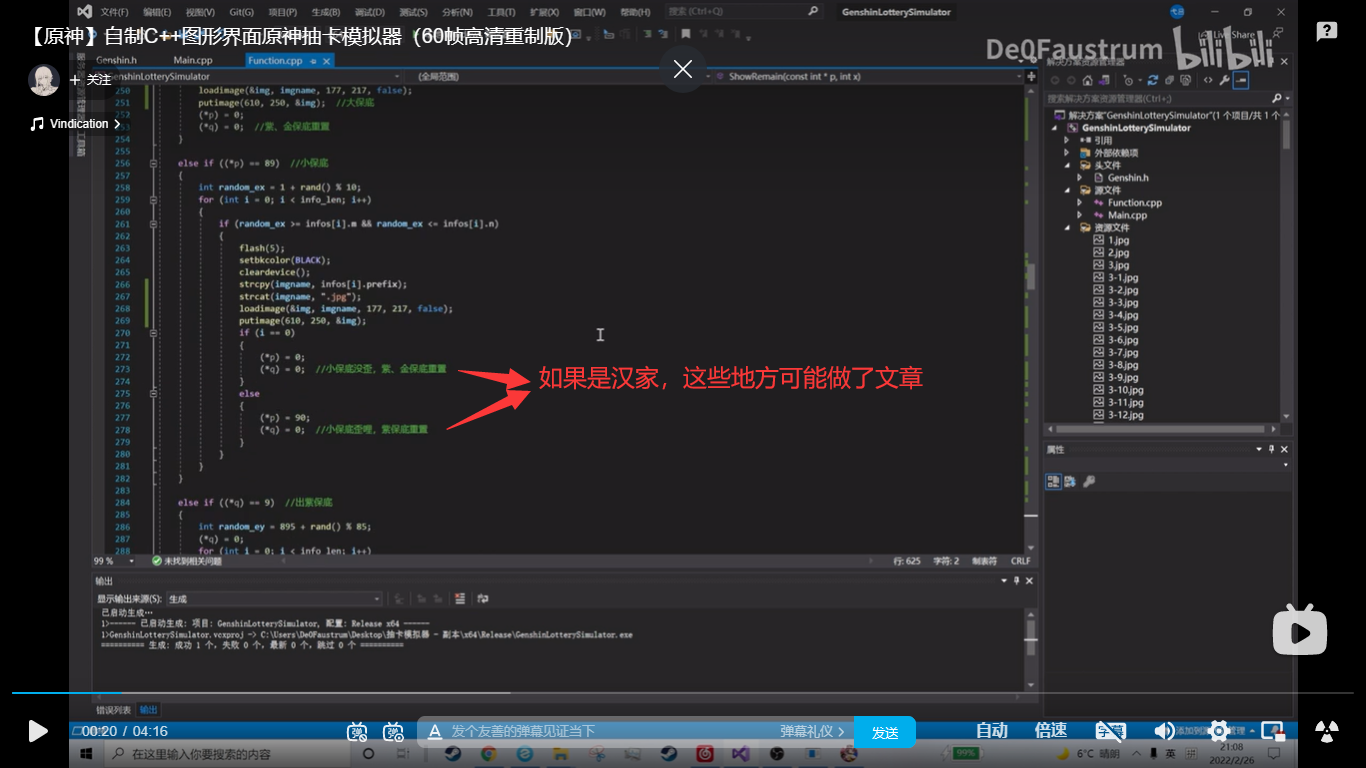Click the help question mark icon

click(x=1326, y=31)
